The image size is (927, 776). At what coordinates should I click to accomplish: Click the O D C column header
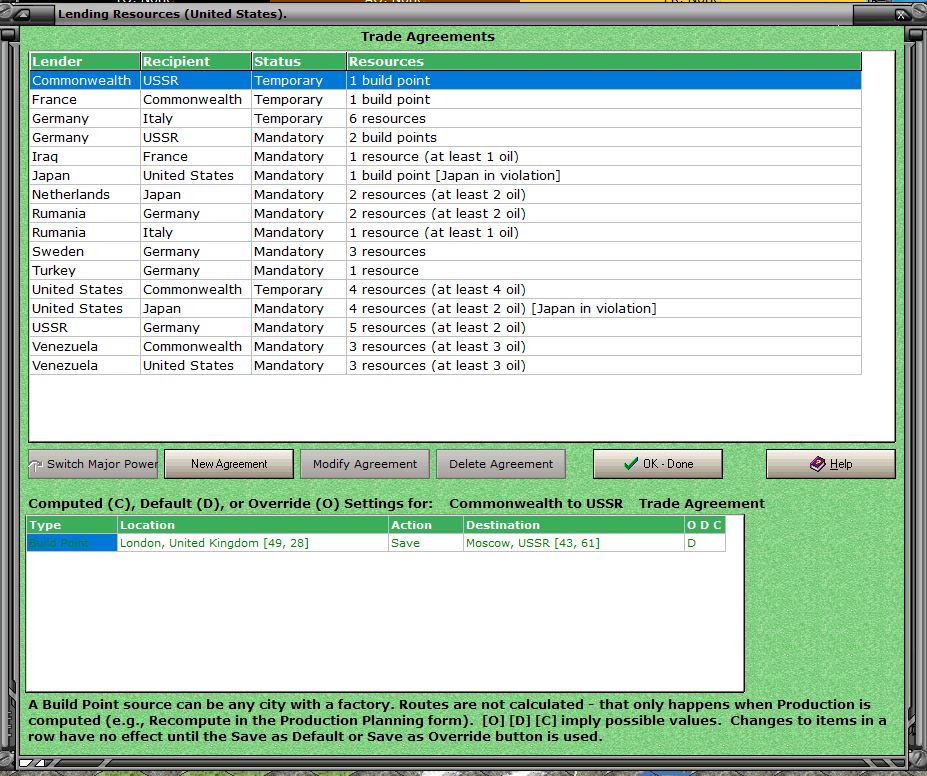705,525
